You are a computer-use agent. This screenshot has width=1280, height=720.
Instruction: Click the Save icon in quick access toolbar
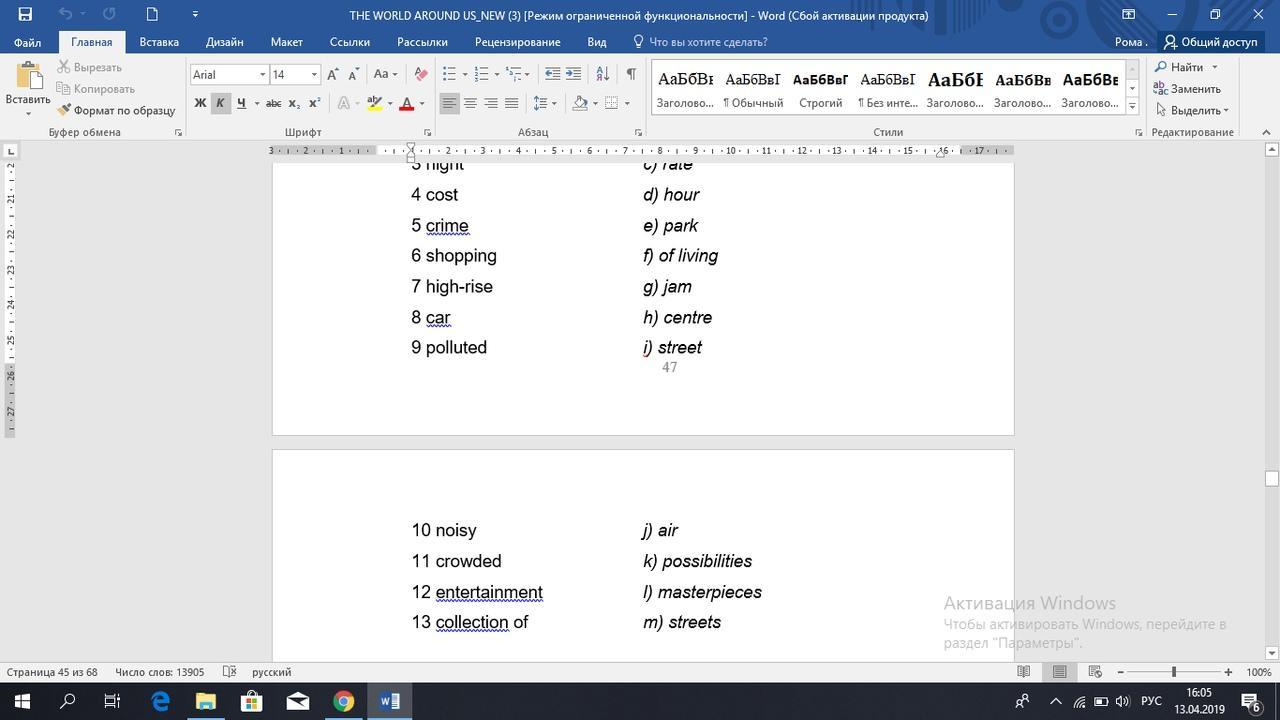coord(25,14)
